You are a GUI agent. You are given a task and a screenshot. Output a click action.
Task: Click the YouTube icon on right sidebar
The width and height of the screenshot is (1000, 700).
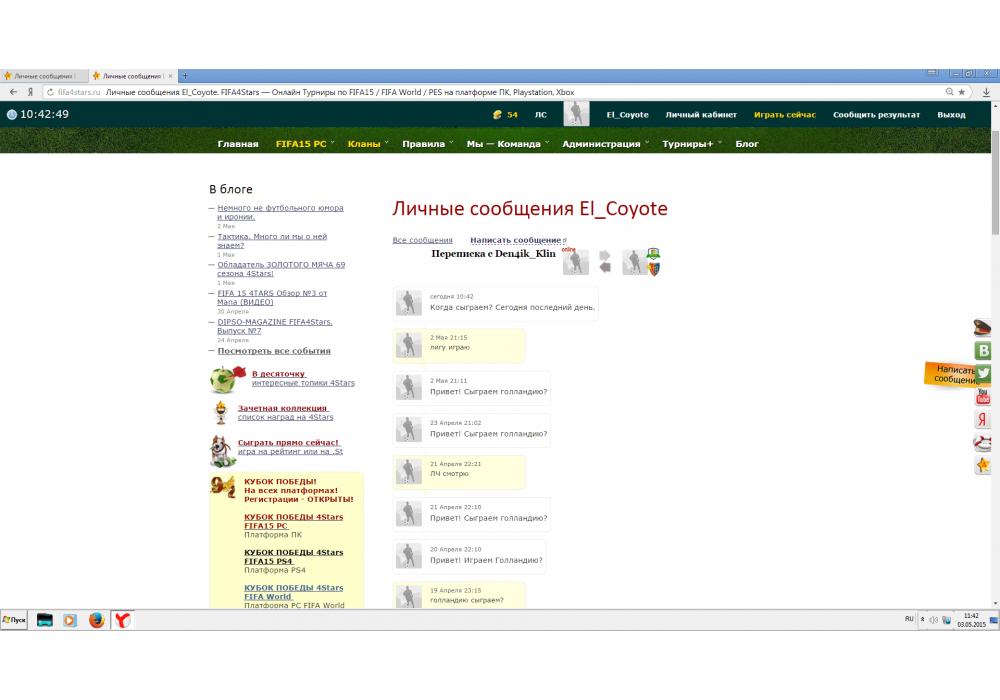tap(983, 397)
